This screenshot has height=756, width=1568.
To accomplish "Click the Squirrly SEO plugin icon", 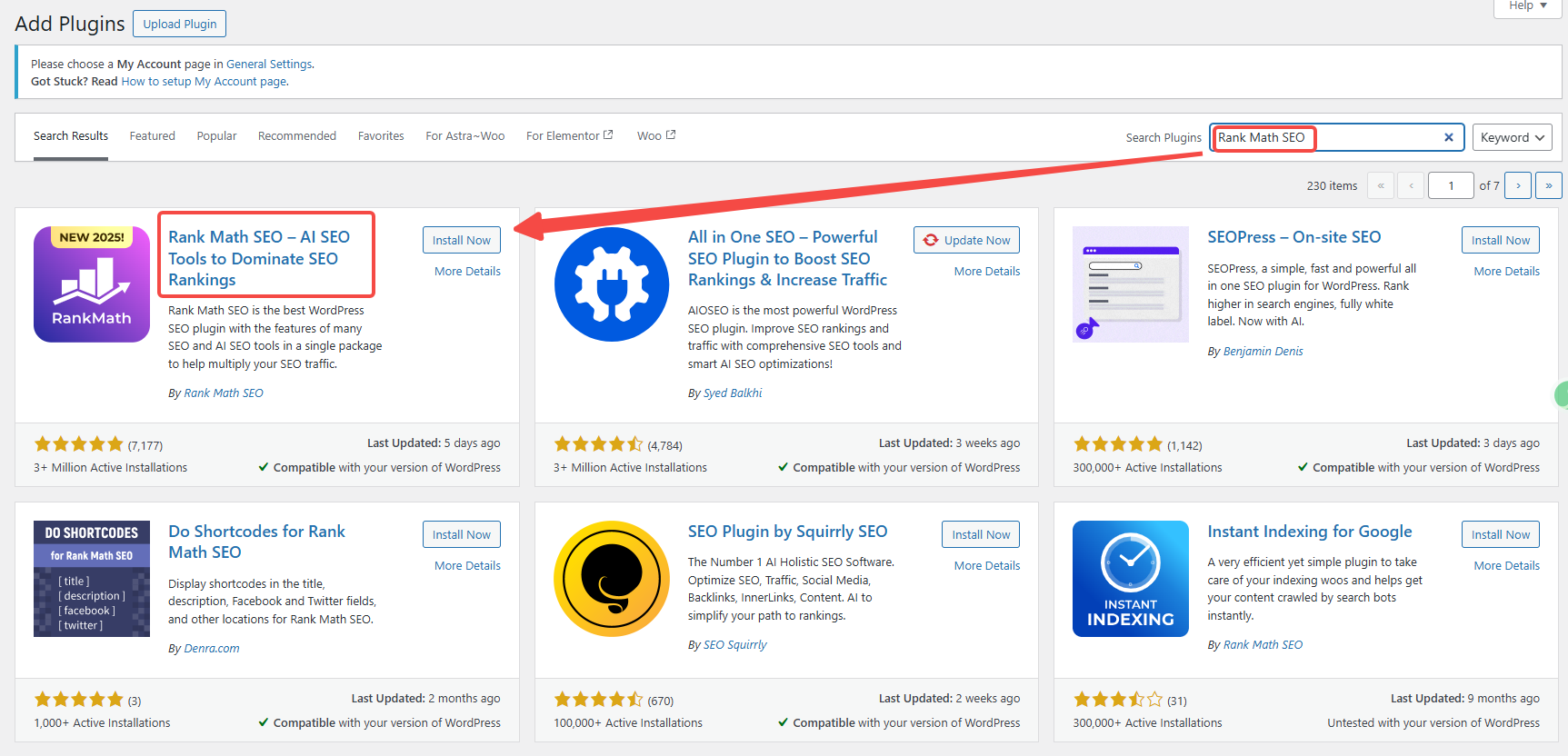I will 612,579.
